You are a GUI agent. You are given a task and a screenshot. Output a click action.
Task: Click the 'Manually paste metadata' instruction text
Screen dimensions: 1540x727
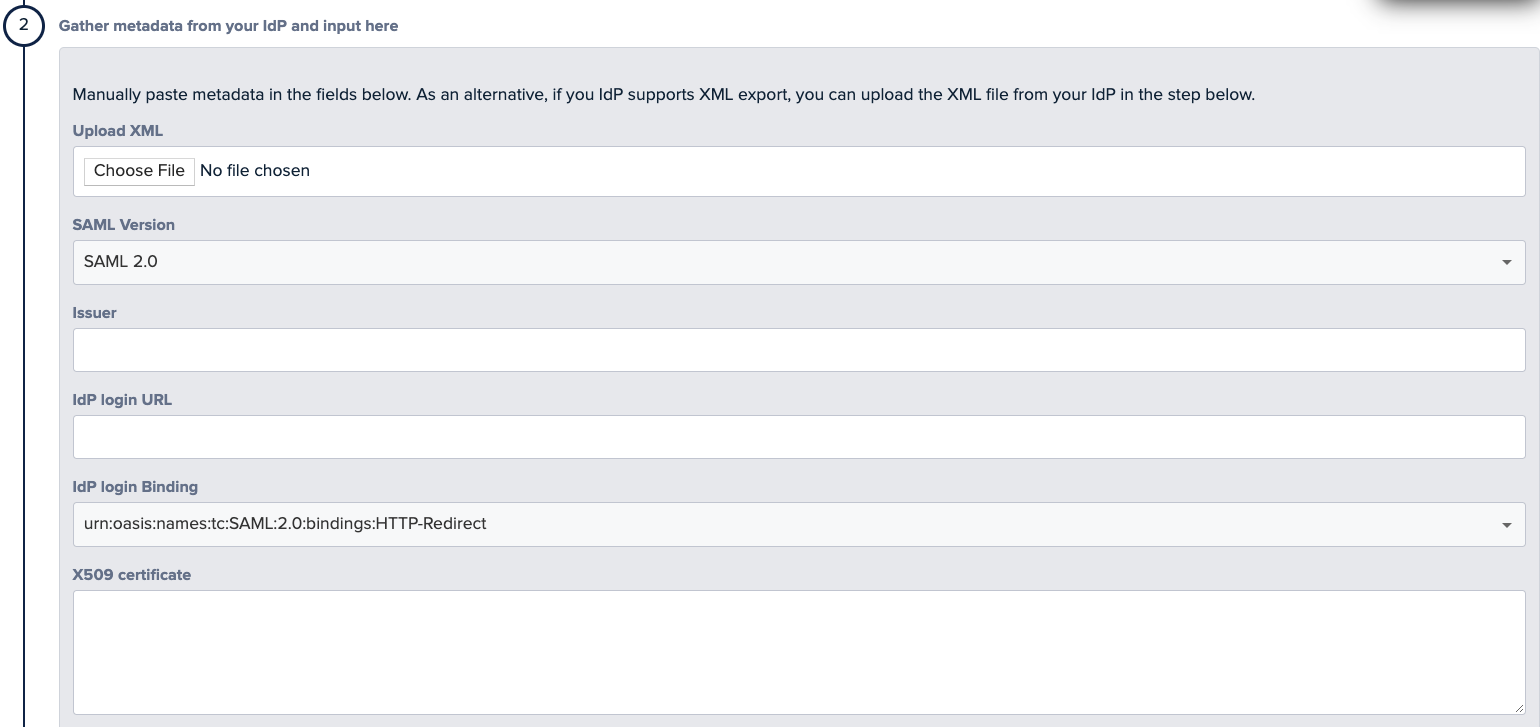[x=664, y=95]
